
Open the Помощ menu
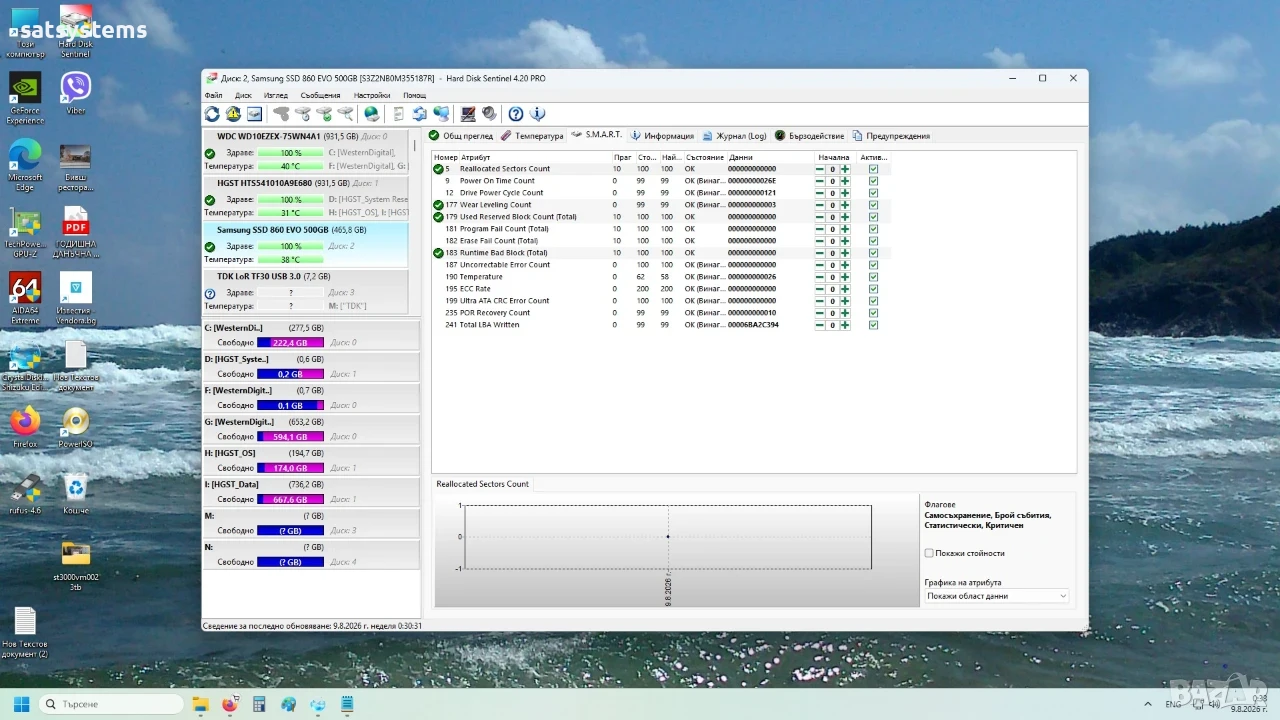pos(414,96)
